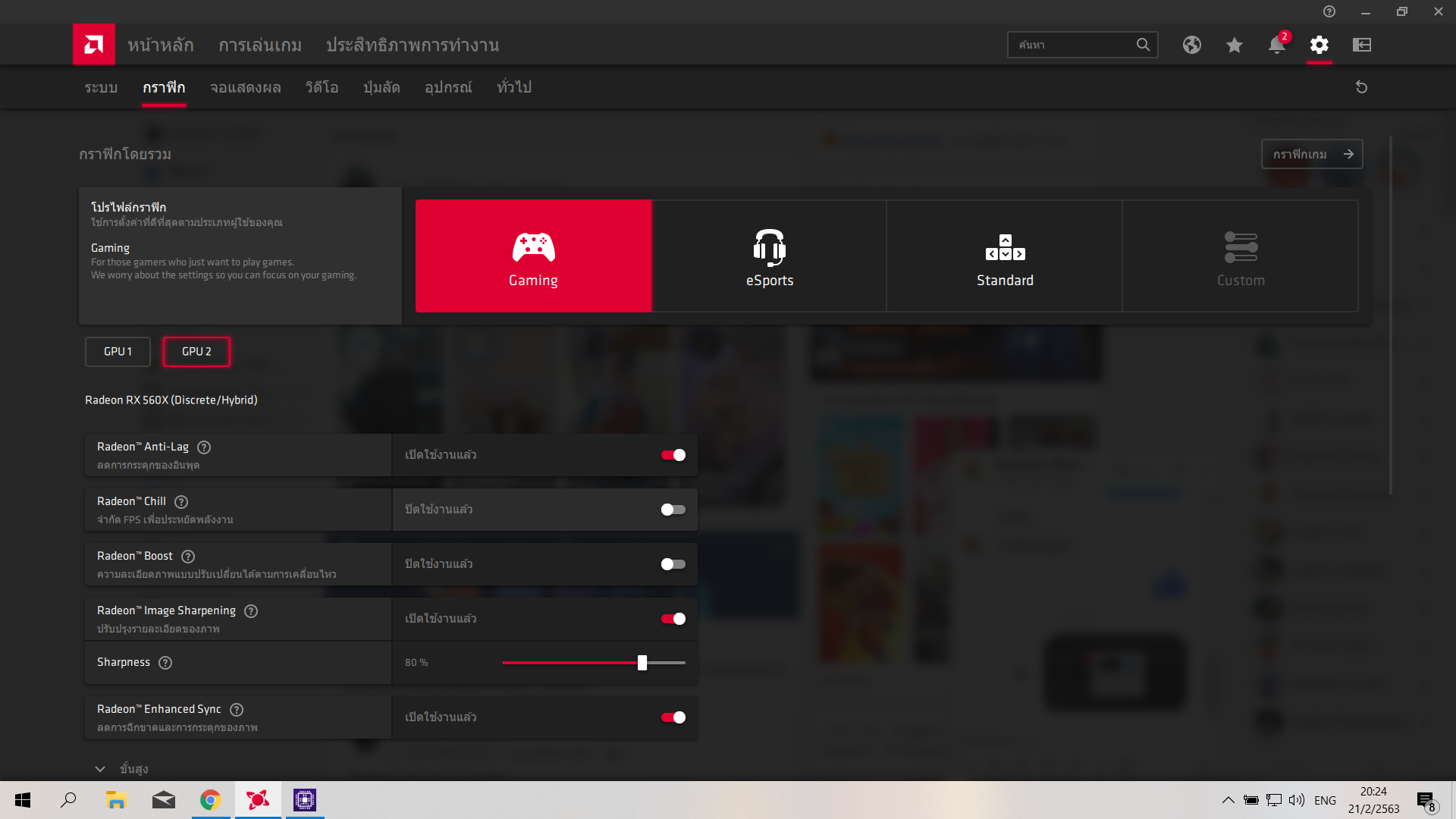
Task: Open File Explorer from taskbar
Action: [x=116, y=800]
